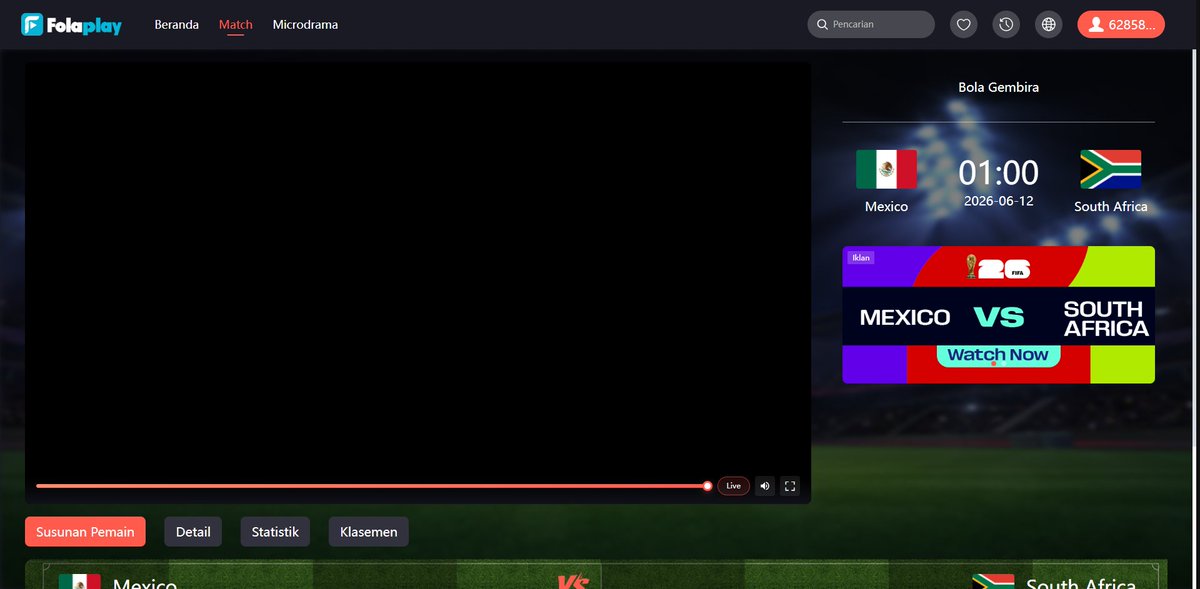The image size is (1200, 589).
Task: Open the 62858 user account button
Action: tap(1121, 24)
